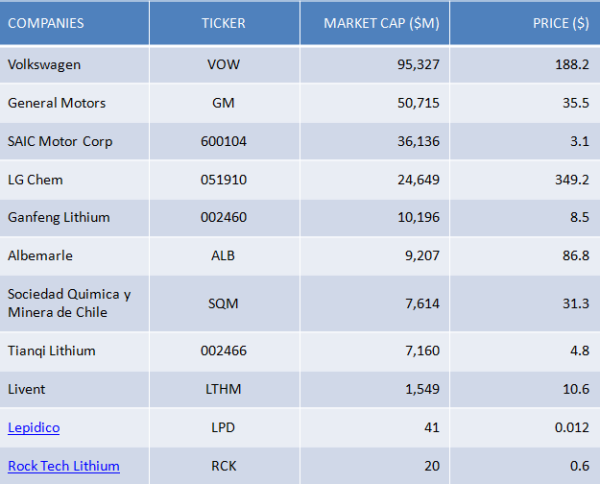Open the Lepidico company link
Screen dimensions: 600x484
34,427
